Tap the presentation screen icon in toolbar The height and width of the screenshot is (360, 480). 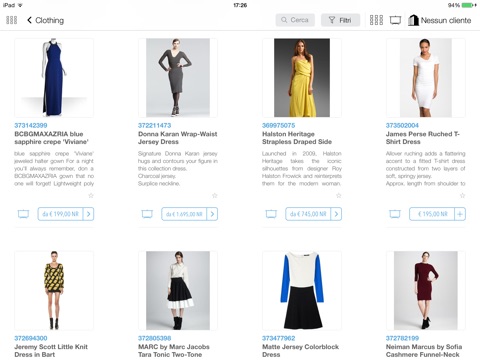tap(395, 20)
